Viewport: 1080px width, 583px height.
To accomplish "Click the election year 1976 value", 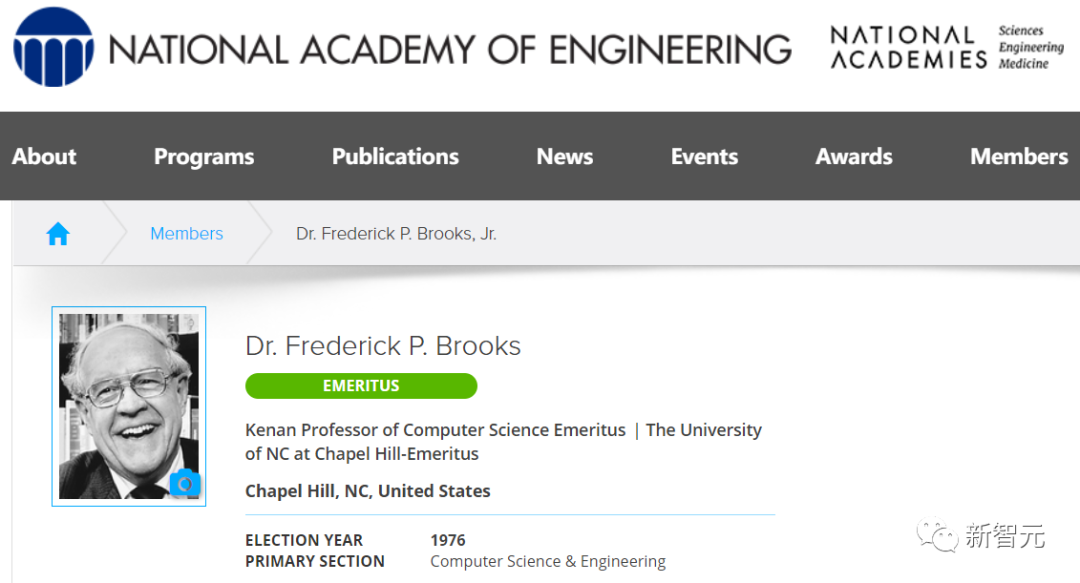I will click(x=448, y=540).
